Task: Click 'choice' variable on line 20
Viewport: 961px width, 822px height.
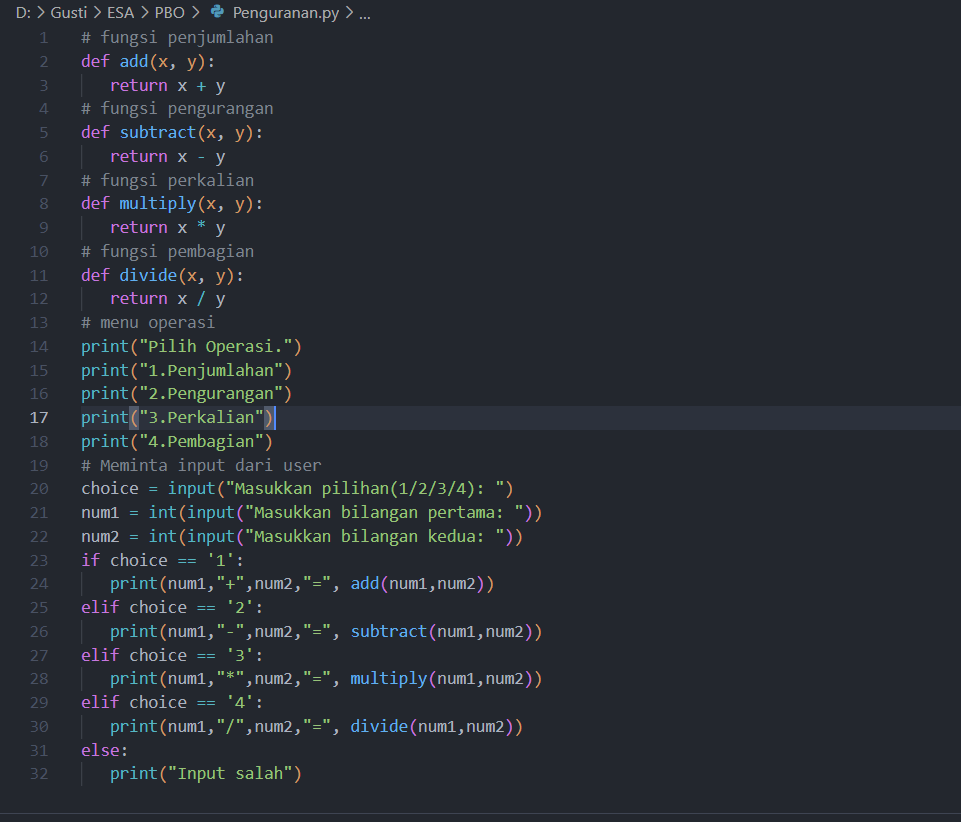Action: click(110, 489)
